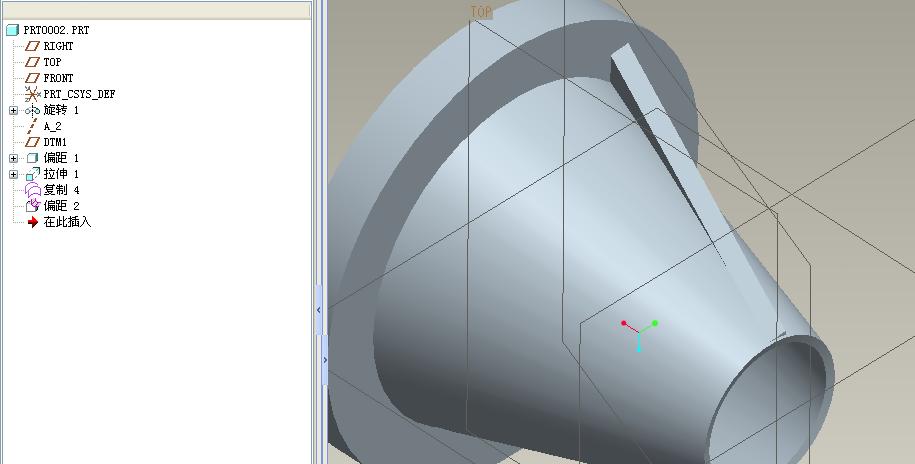The image size is (915, 464).
Task: Click the RIGHT datum plane icon
Action: pyautogui.click(x=32, y=46)
